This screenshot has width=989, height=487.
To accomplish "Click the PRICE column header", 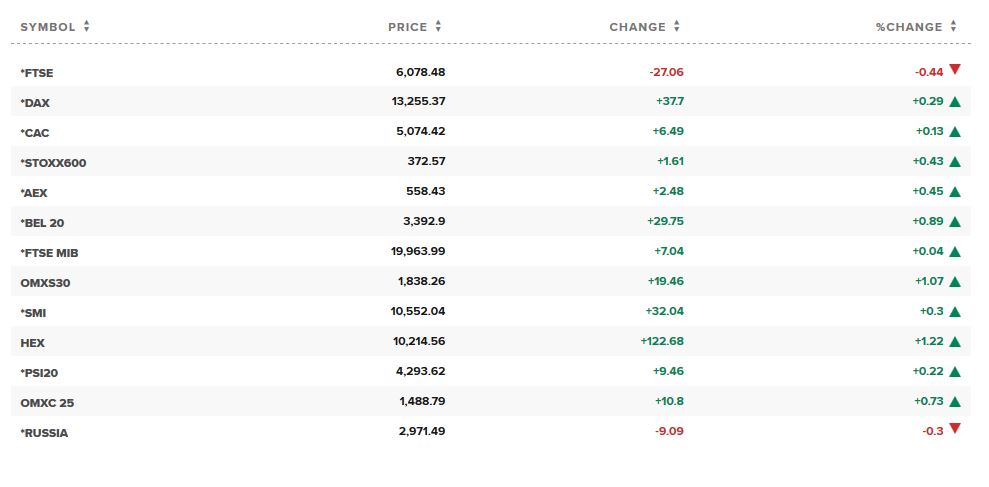I will click(407, 27).
